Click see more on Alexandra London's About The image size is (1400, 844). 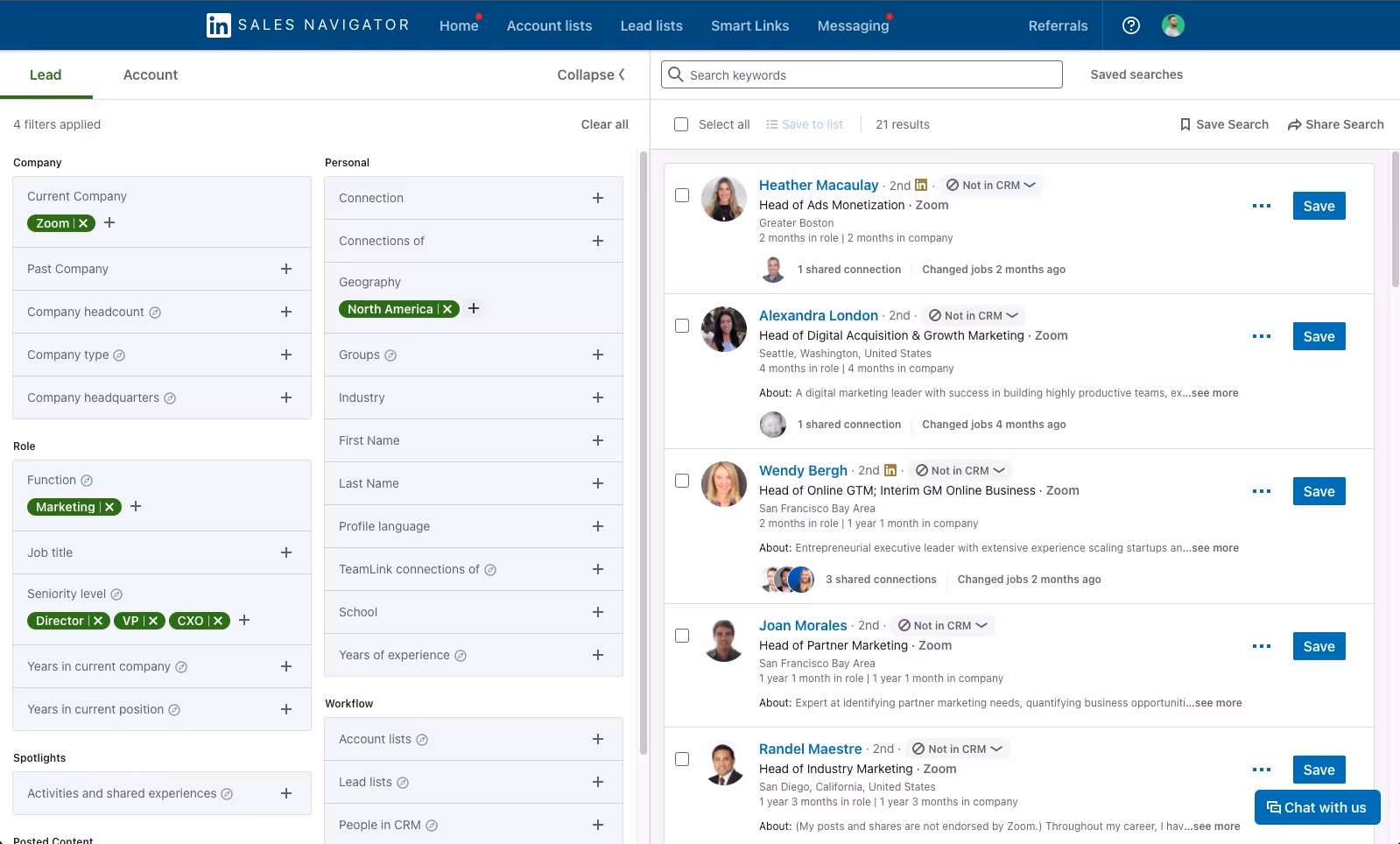coord(1215,393)
